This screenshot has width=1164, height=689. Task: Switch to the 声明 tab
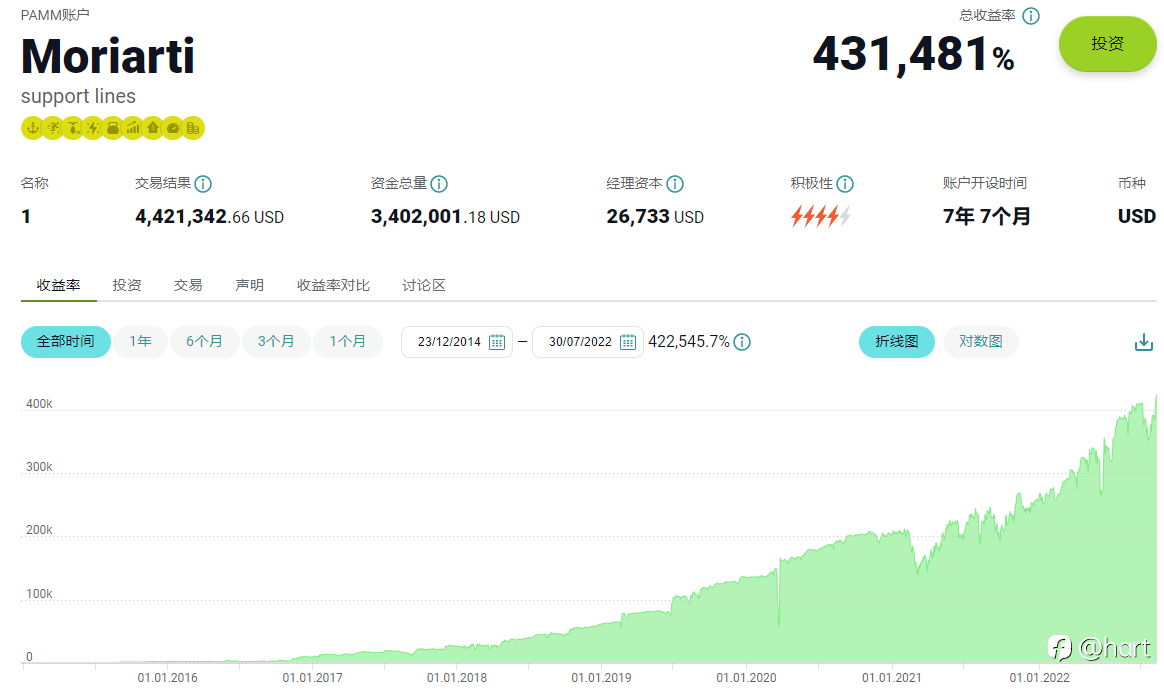tap(249, 285)
